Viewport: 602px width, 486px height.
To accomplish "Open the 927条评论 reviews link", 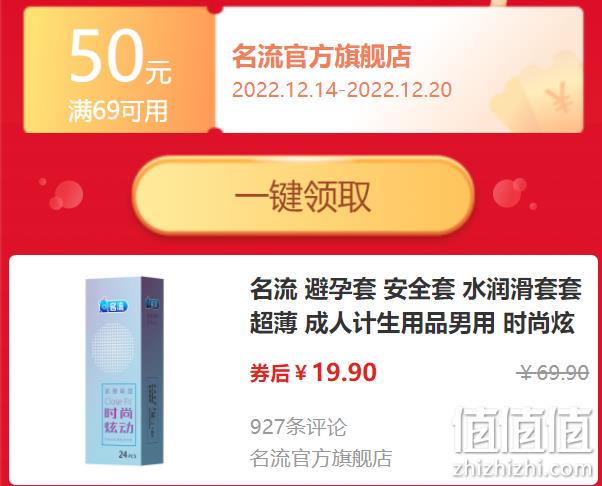I will (x=298, y=426).
